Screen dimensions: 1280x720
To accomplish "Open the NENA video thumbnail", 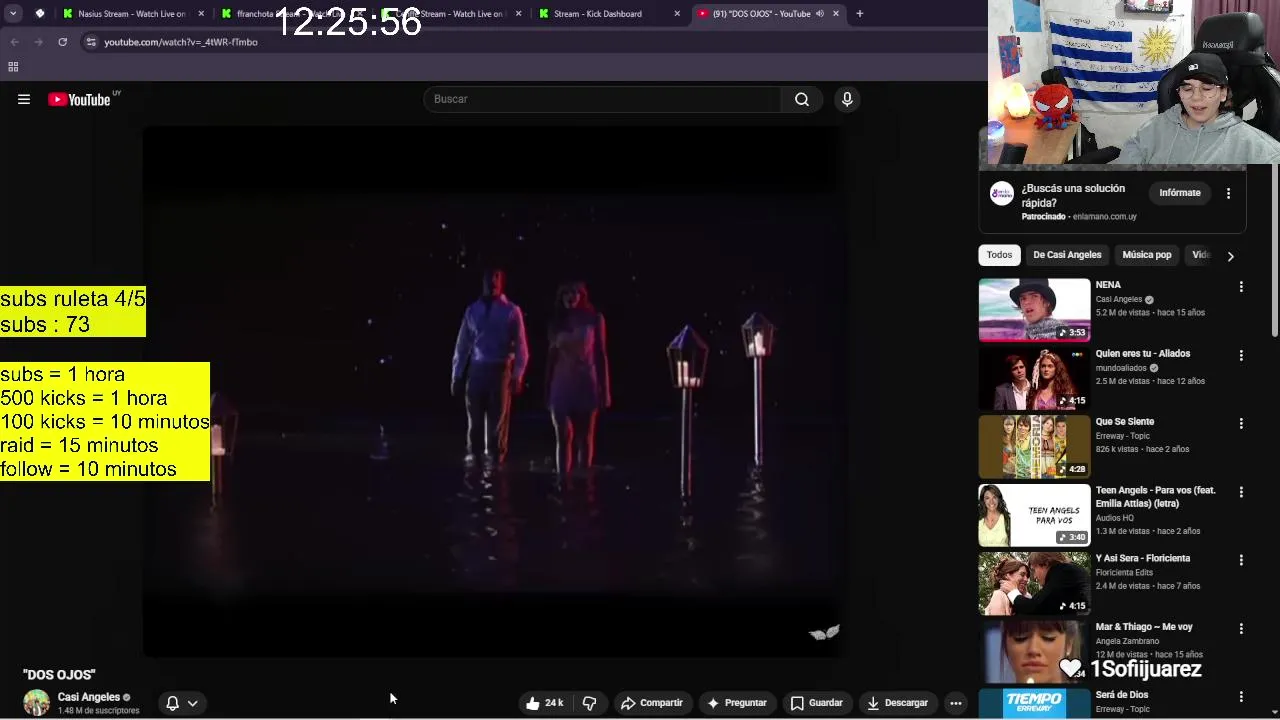I will [1034, 310].
